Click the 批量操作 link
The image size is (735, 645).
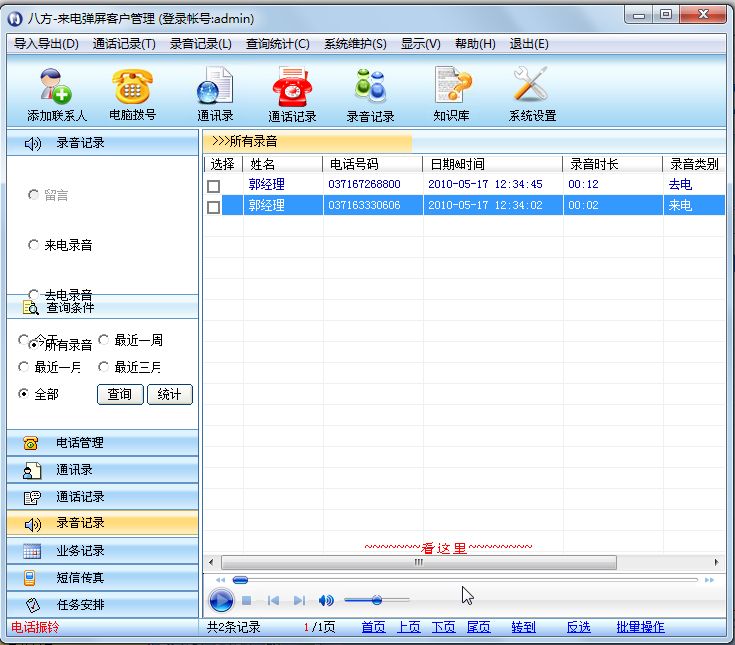tap(640, 627)
